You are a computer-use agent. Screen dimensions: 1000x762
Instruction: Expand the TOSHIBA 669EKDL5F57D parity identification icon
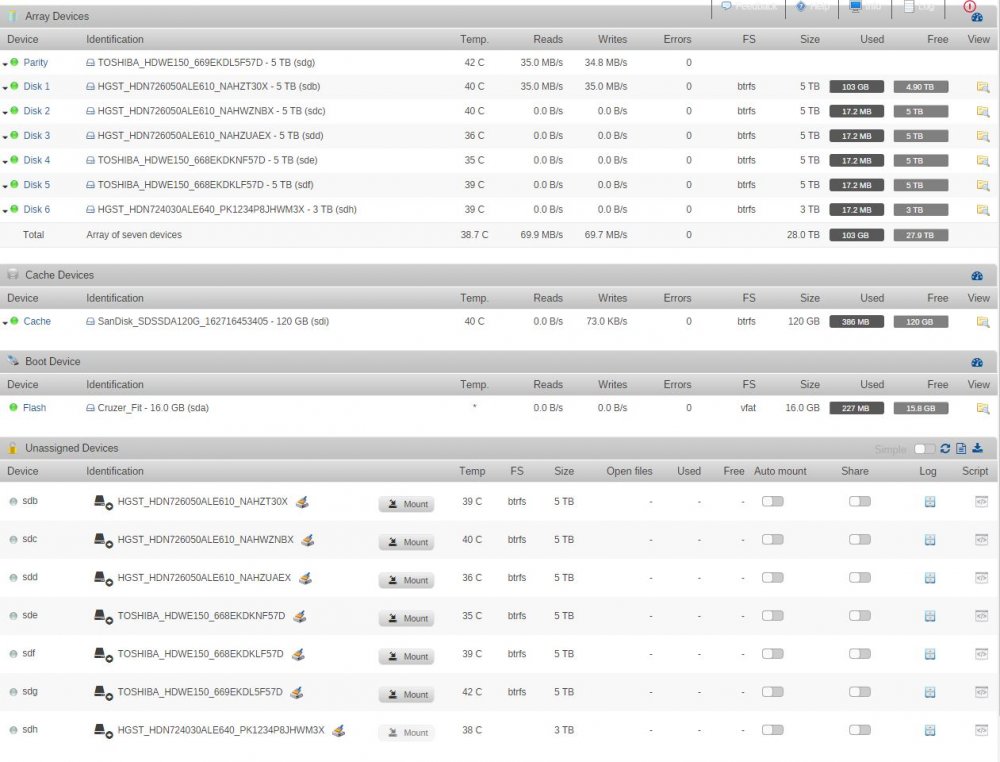pyautogui.click(x=91, y=62)
